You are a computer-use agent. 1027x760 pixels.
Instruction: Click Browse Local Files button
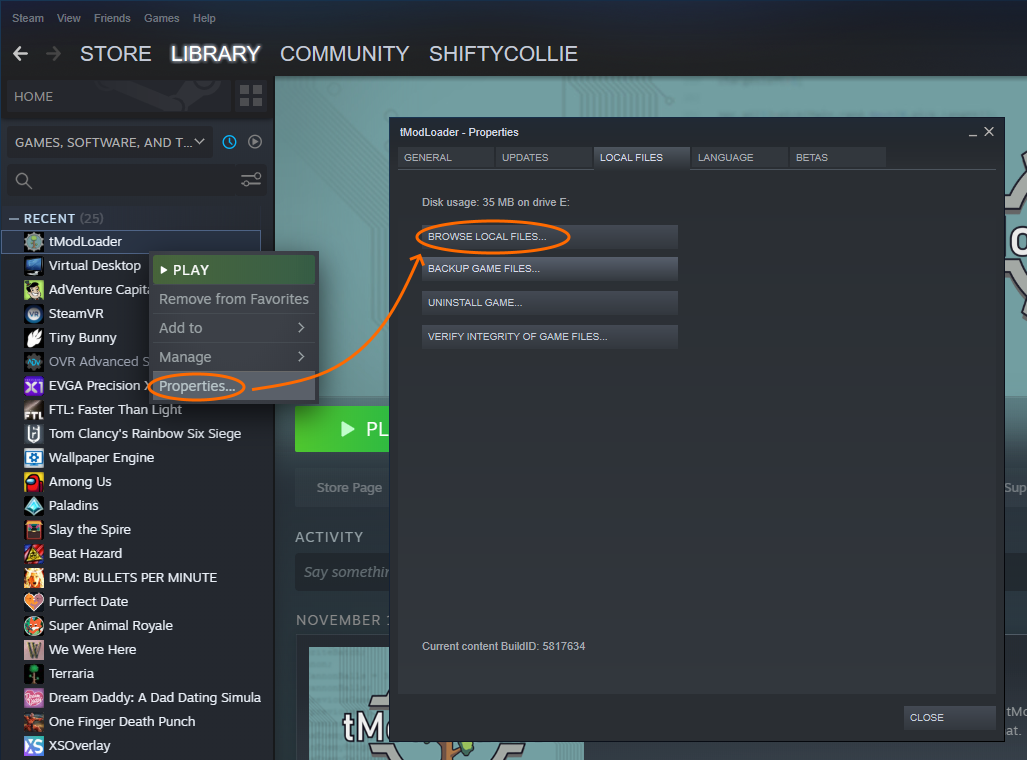pyautogui.click(x=550, y=237)
